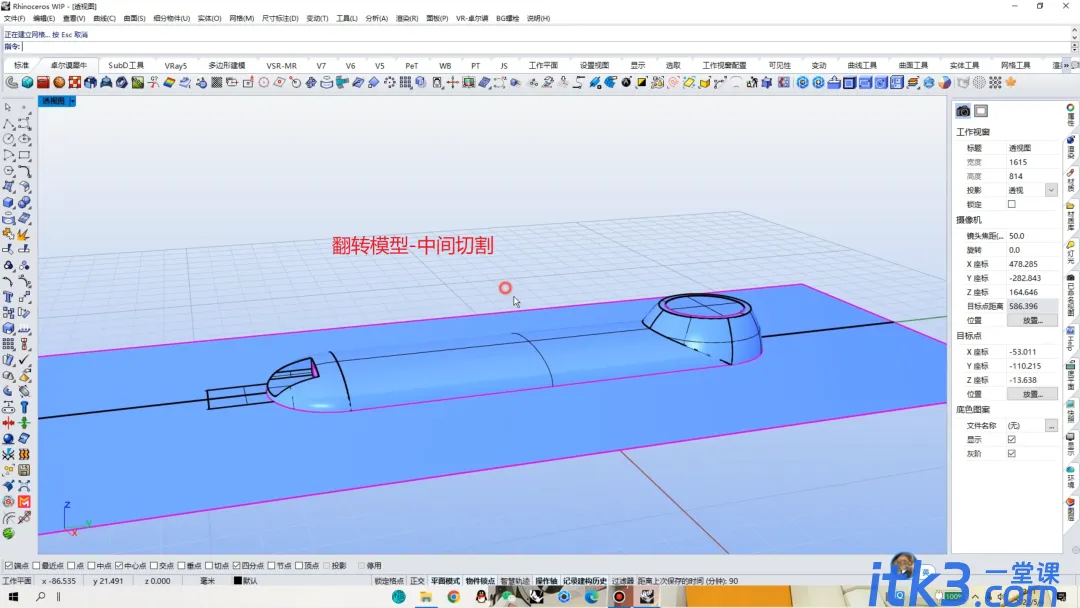Enable the 中点 midpoint osnap checkbox
The height and width of the screenshot is (608, 1080).
click(x=92, y=565)
